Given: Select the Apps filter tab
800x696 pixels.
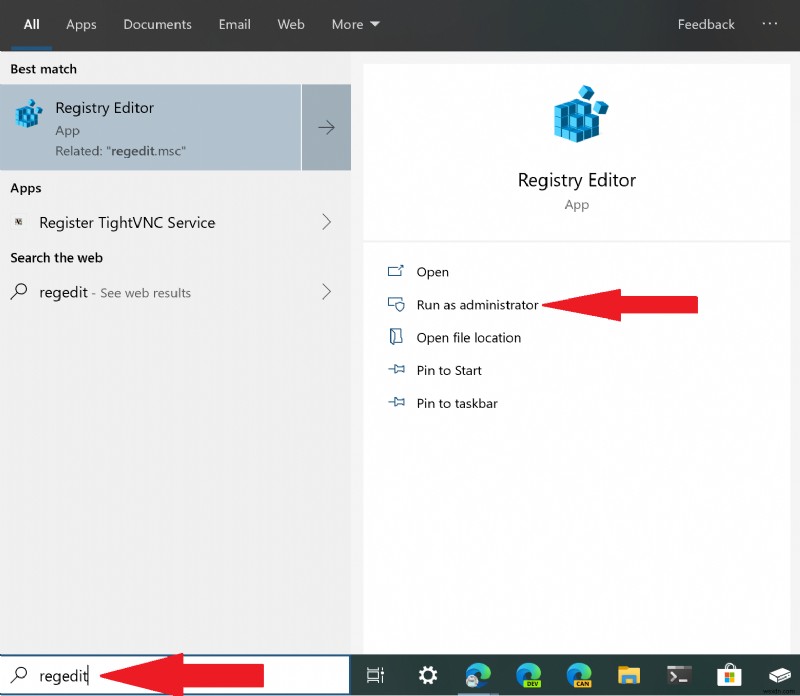Looking at the screenshot, I should 81,24.
